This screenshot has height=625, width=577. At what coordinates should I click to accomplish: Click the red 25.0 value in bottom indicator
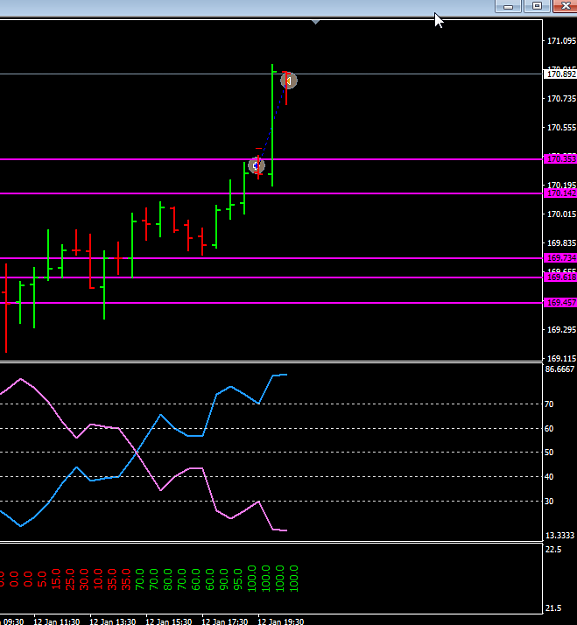(70, 579)
